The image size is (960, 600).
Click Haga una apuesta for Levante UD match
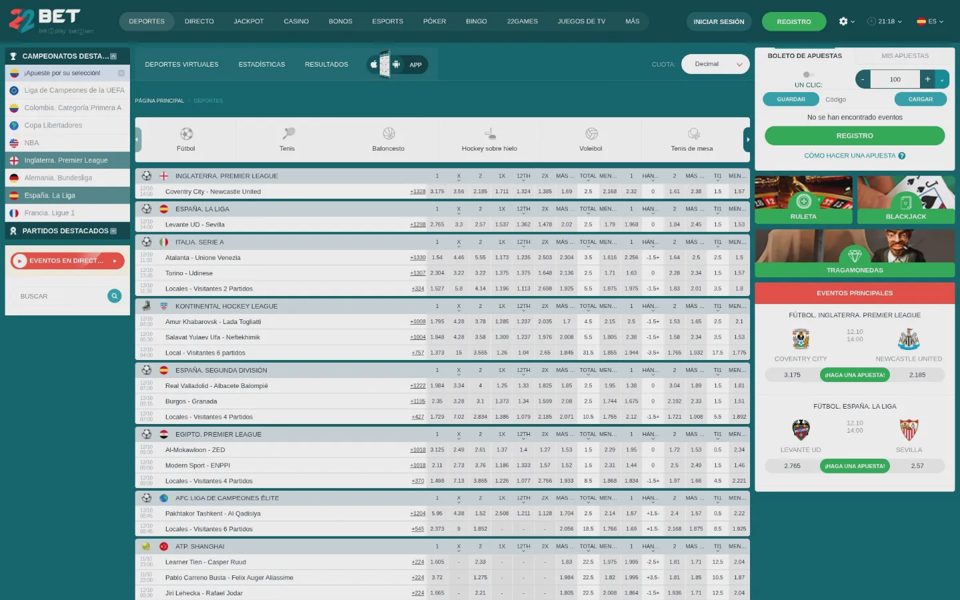[x=855, y=466]
